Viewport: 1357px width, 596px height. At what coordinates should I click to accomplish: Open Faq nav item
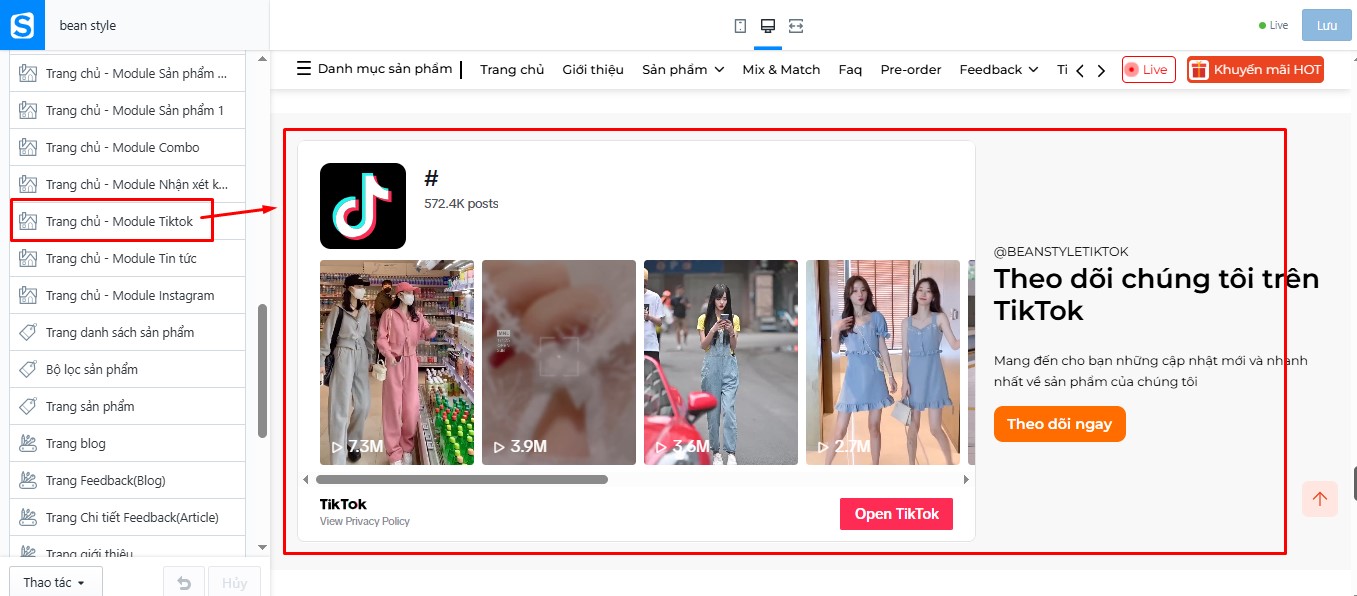[x=850, y=70]
